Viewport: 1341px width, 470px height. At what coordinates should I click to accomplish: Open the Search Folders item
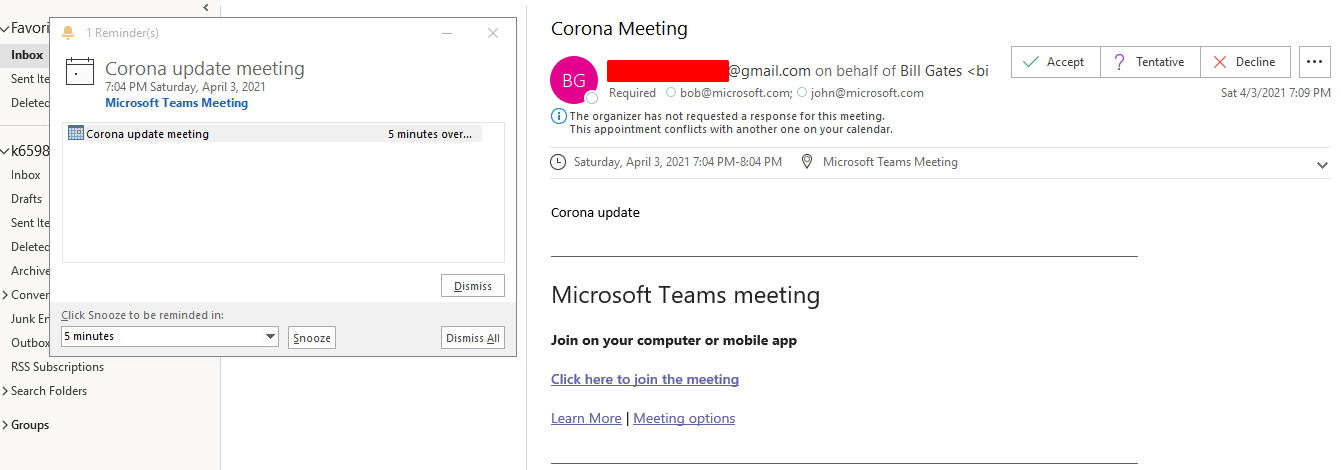point(49,391)
